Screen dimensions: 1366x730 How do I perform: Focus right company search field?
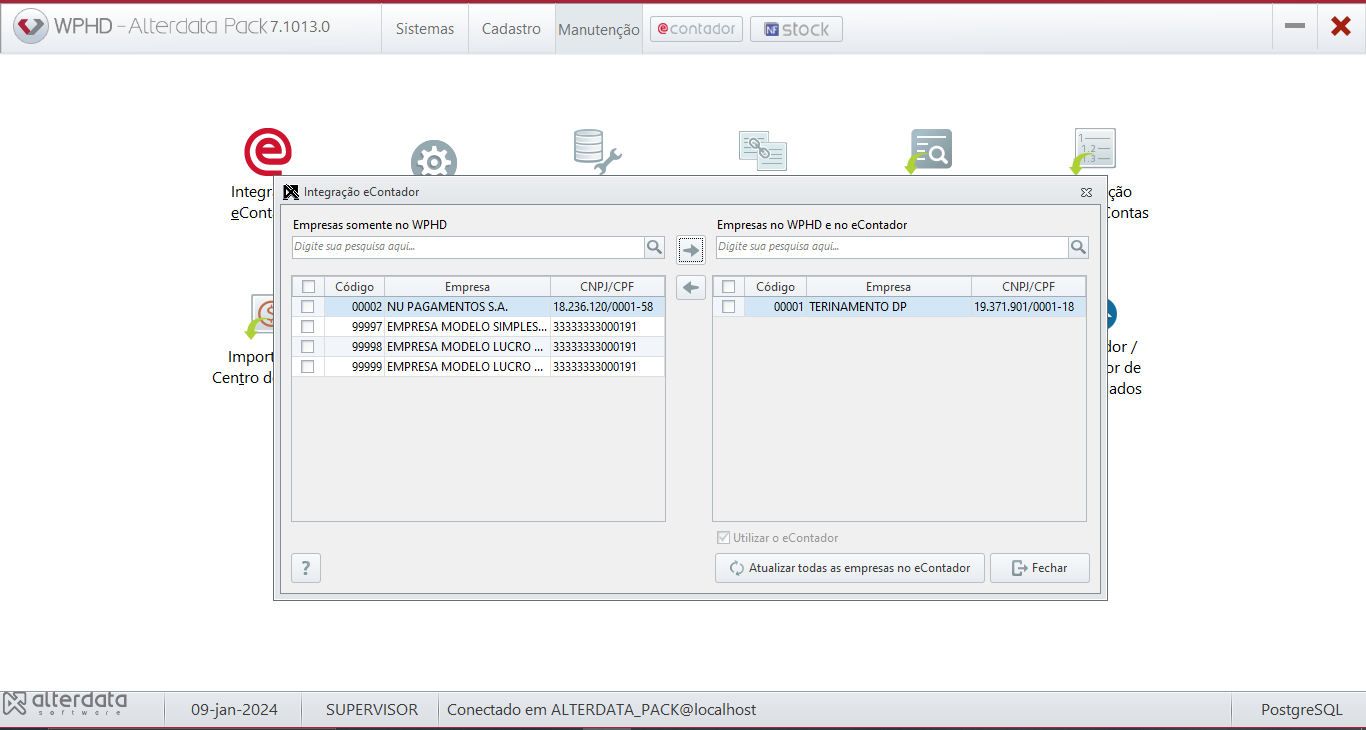coord(892,247)
